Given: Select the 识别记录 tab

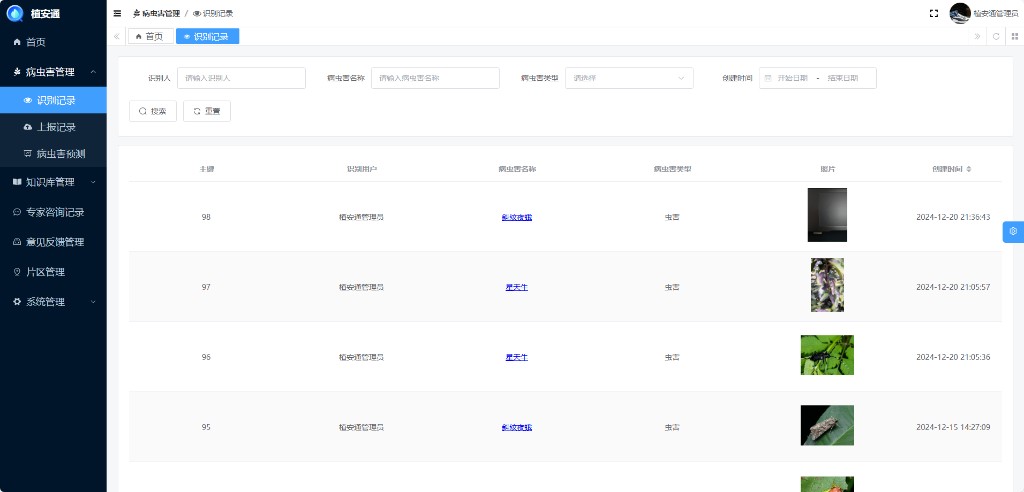Looking at the screenshot, I should 207,37.
